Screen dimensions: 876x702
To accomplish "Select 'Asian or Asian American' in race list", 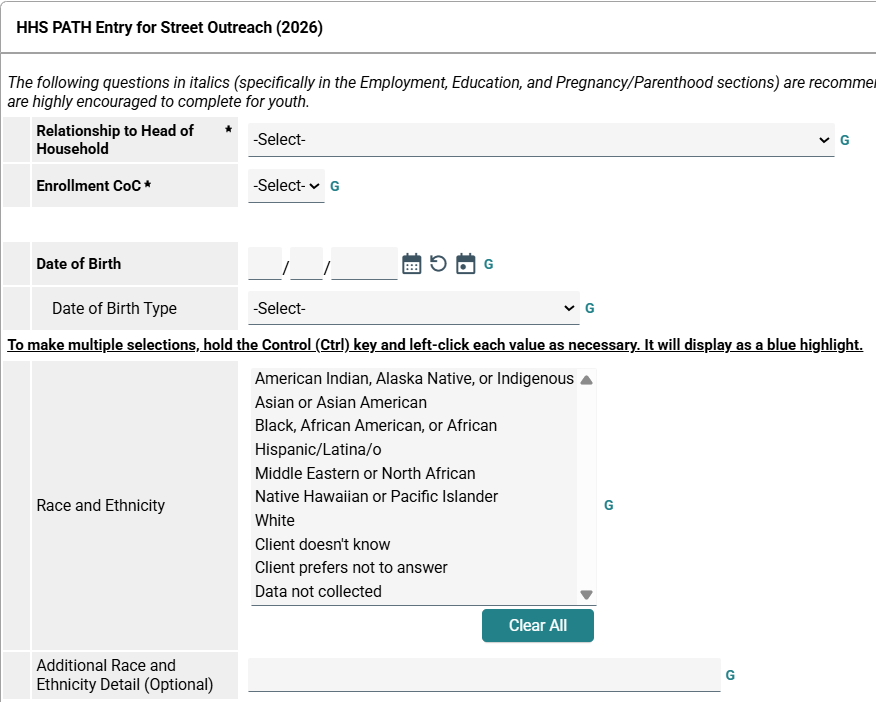I will (x=341, y=402).
